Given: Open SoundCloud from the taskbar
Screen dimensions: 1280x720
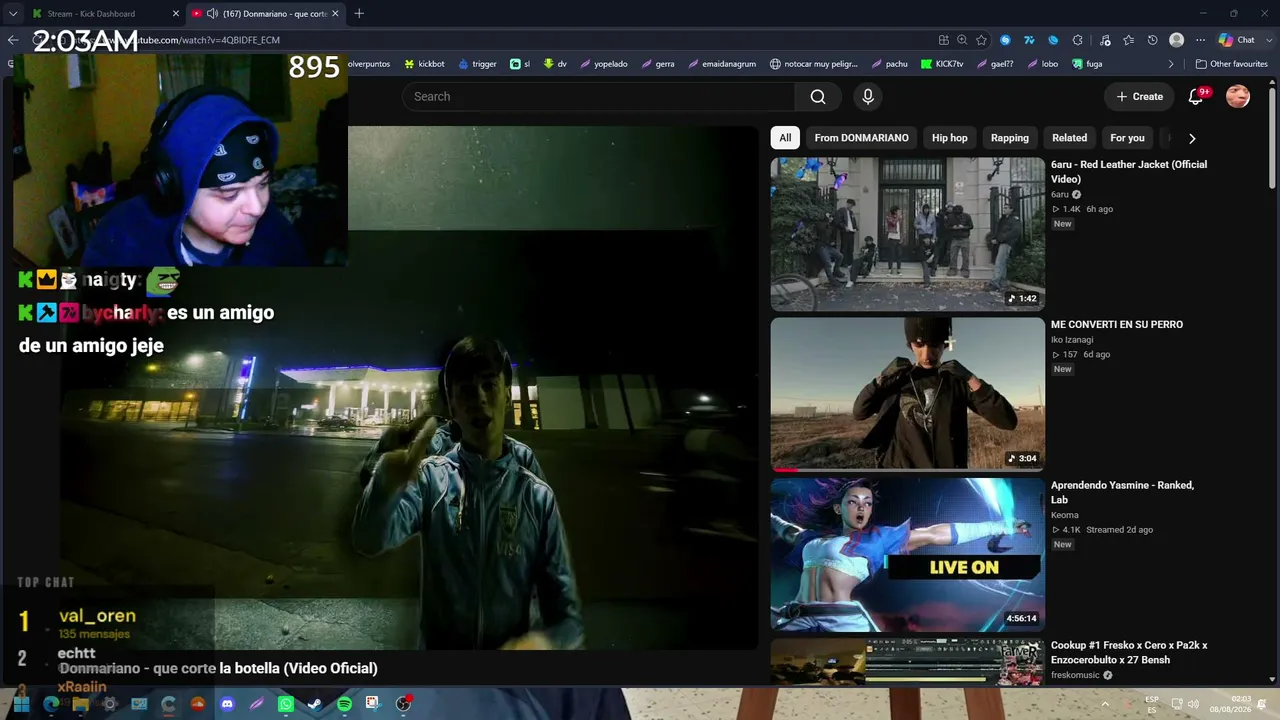Looking at the screenshot, I should pos(198,704).
